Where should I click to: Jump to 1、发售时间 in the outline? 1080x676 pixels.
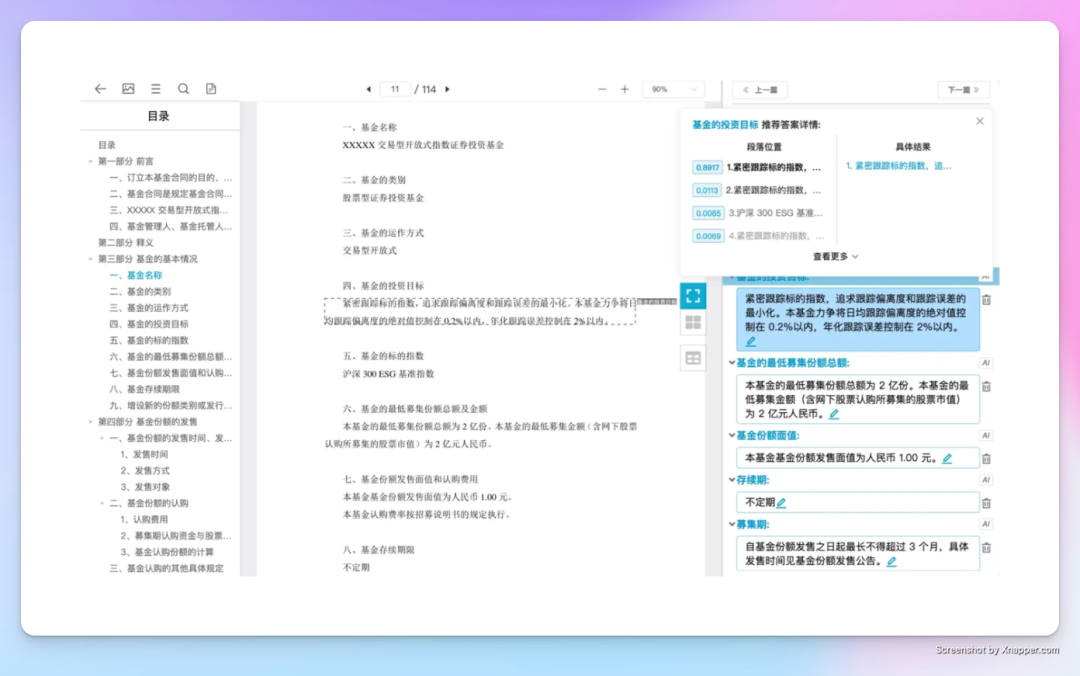[x=144, y=454]
